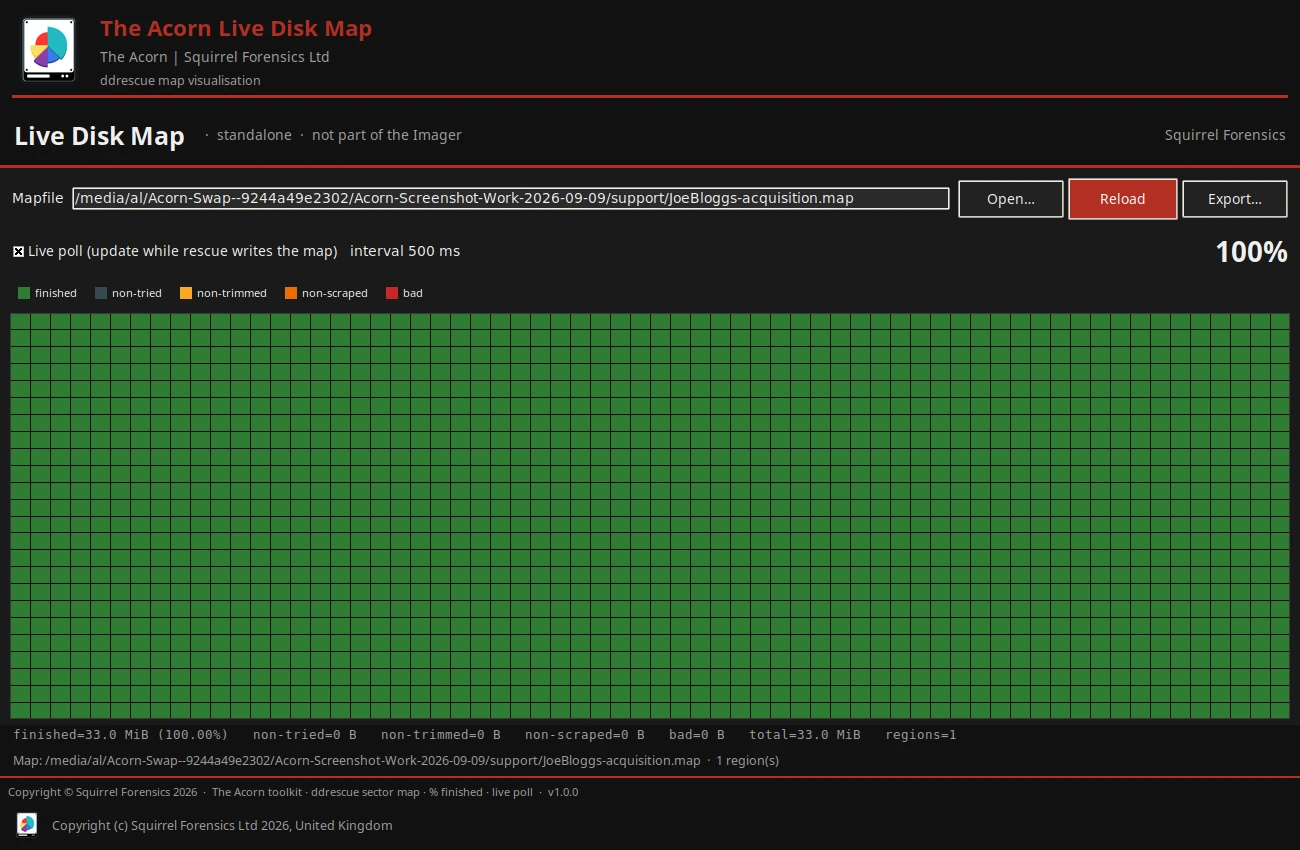Image resolution: width=1300 pixels, height=850 pixels.
Task: Click the yellow non-trimmed legend swatch
Action: [x=186, y=293]
